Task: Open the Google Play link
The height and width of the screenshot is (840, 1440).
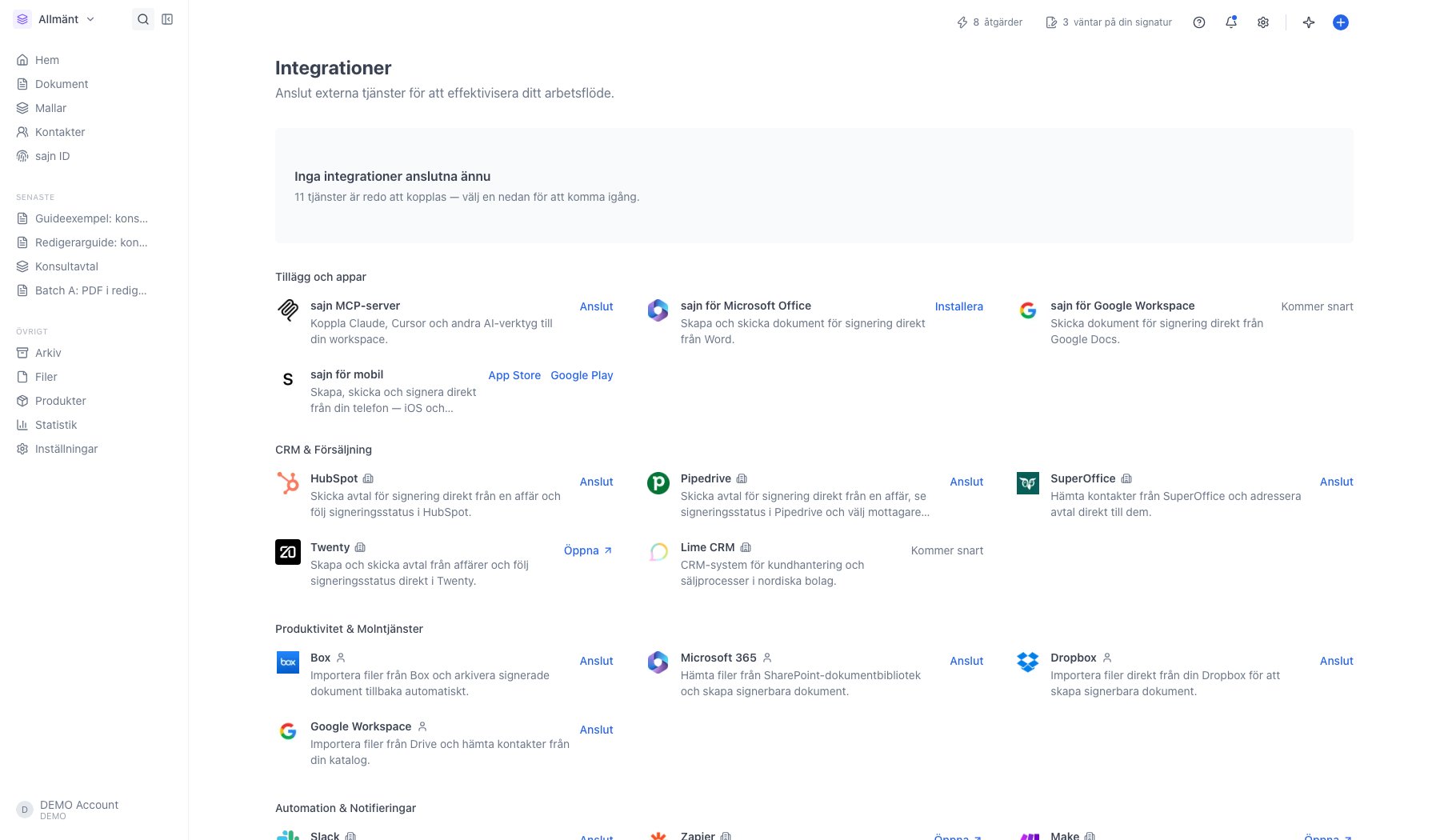Action: [582, 375]
